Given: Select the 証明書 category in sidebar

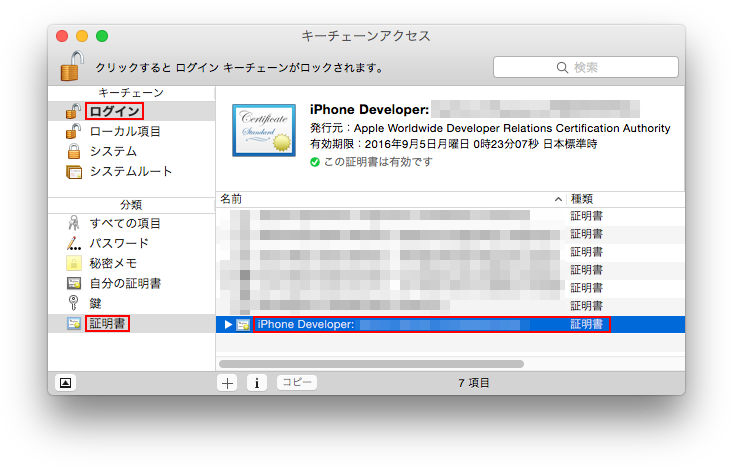Looking at the screenshot, I should [x=107, y=324].
